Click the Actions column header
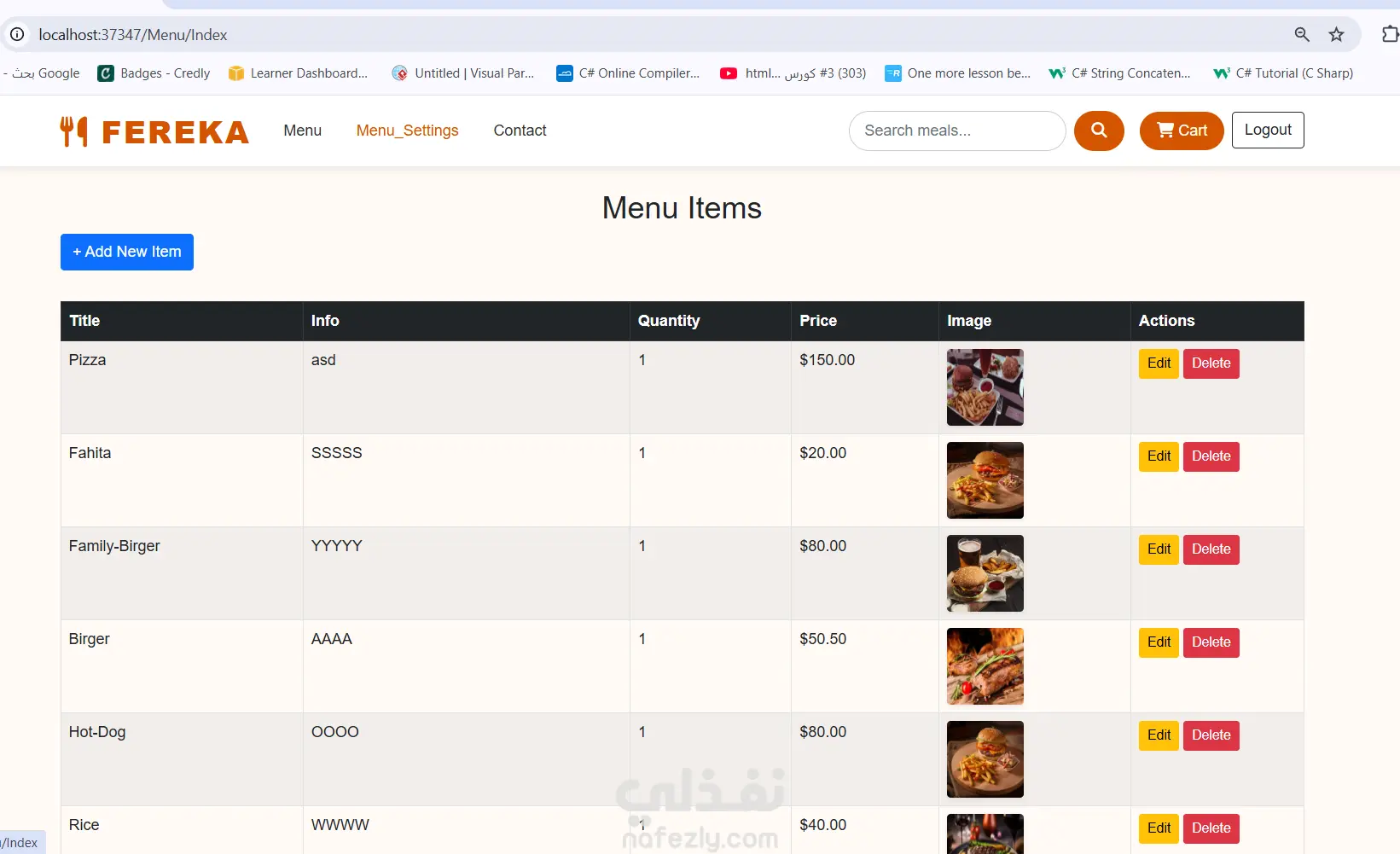 coord(1217,321)
